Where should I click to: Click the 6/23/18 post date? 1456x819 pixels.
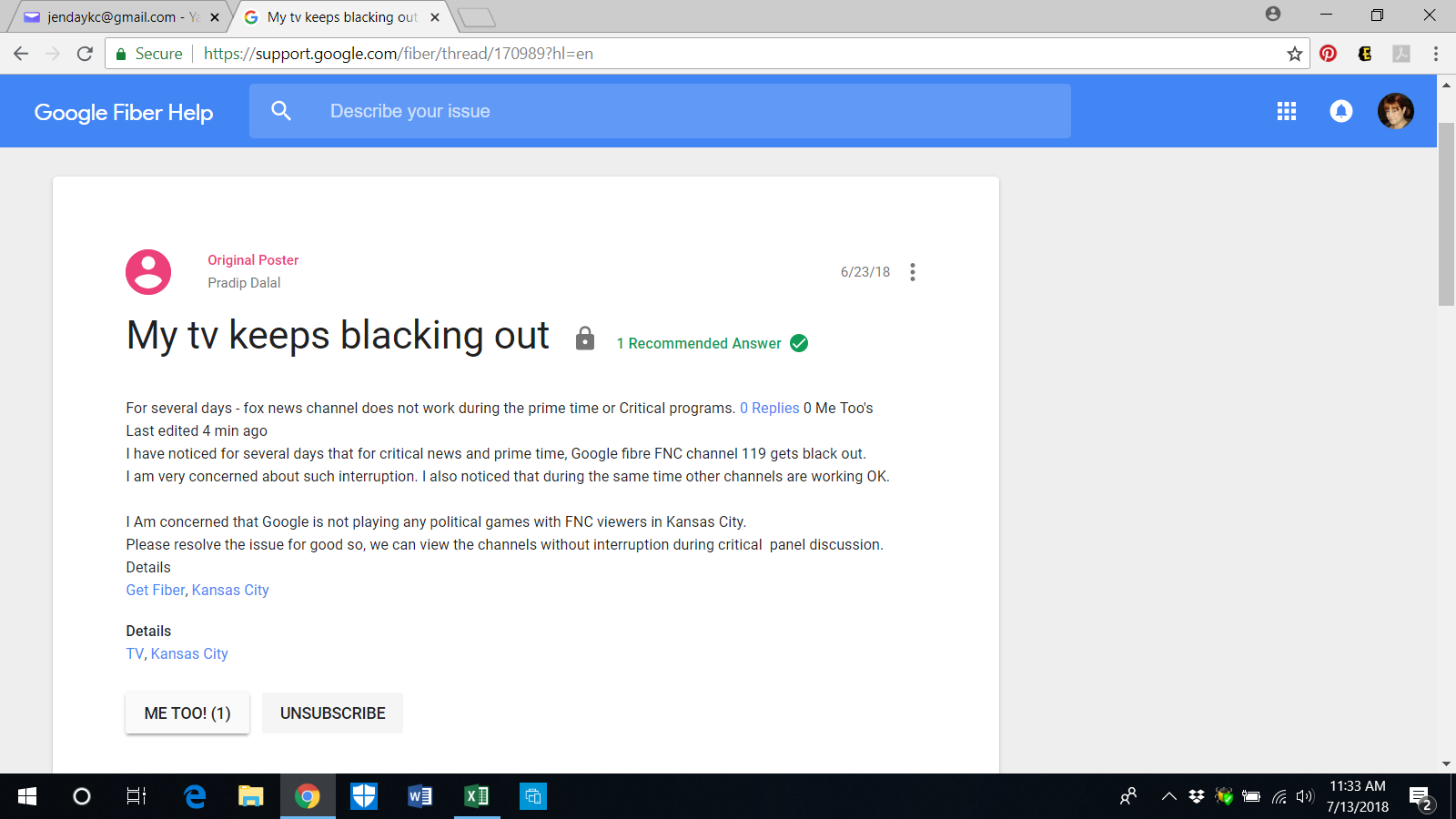click(865, 272)
